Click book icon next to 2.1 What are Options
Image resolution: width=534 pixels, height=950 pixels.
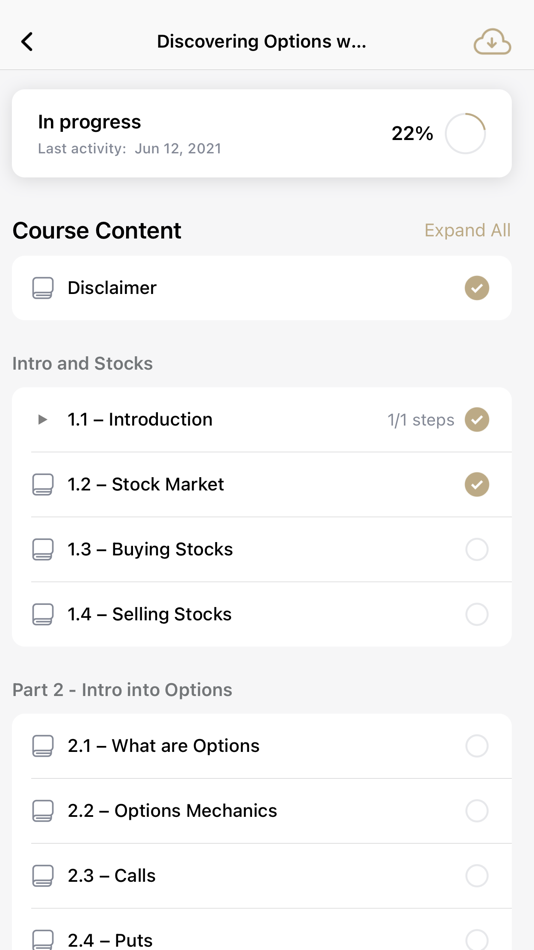pos(42,746)
